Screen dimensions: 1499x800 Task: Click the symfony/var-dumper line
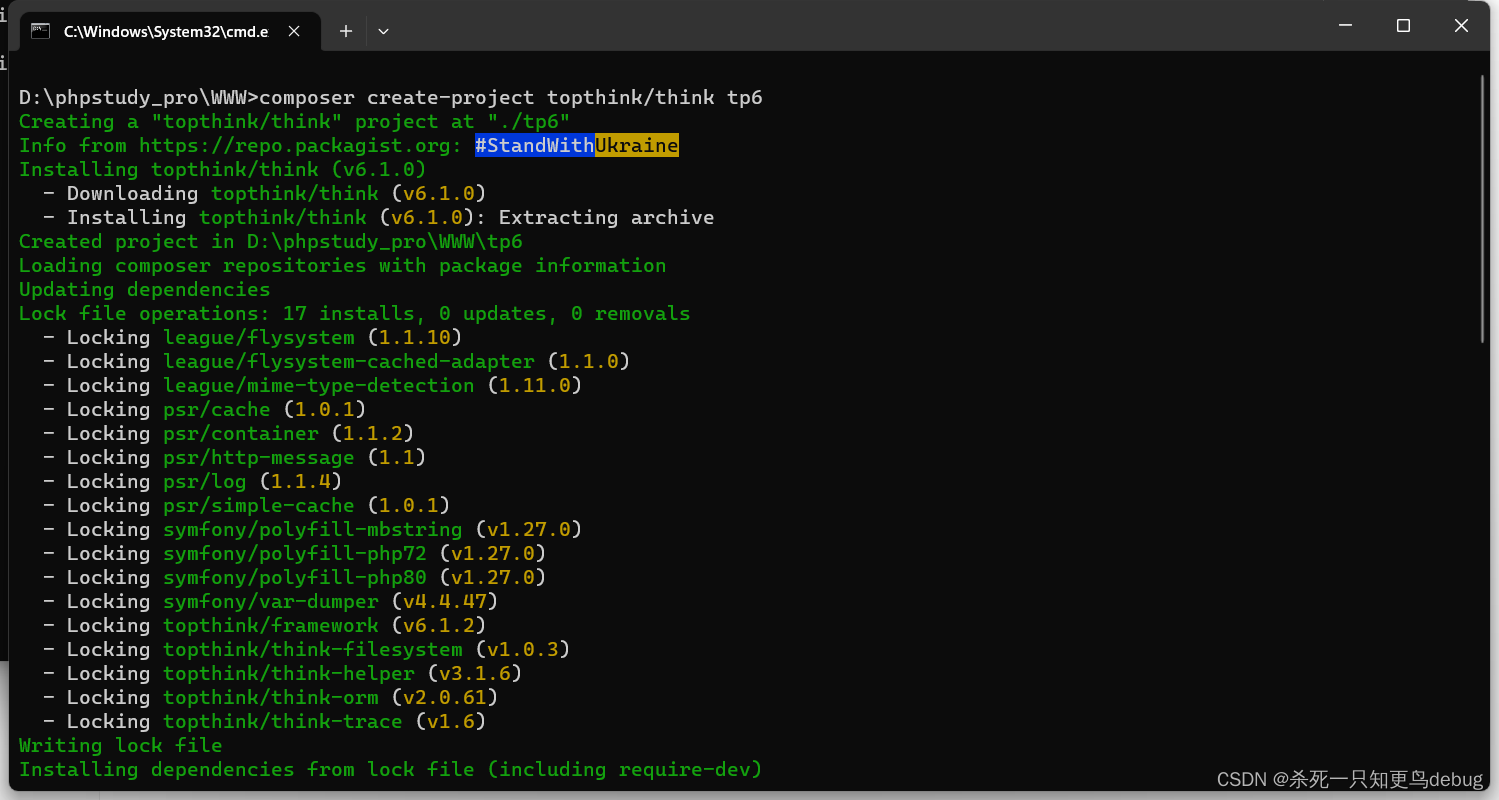(x=272, y=601)
